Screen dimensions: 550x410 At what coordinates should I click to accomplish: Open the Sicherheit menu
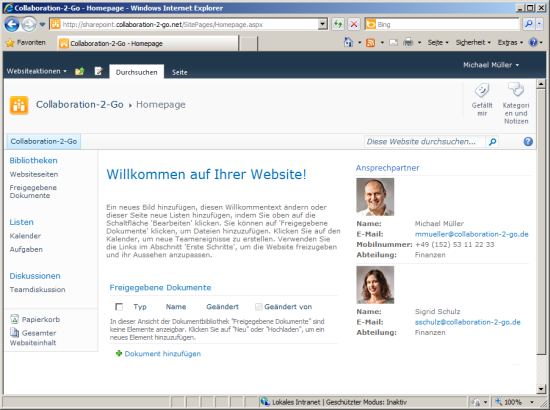(x=473, y=42)
